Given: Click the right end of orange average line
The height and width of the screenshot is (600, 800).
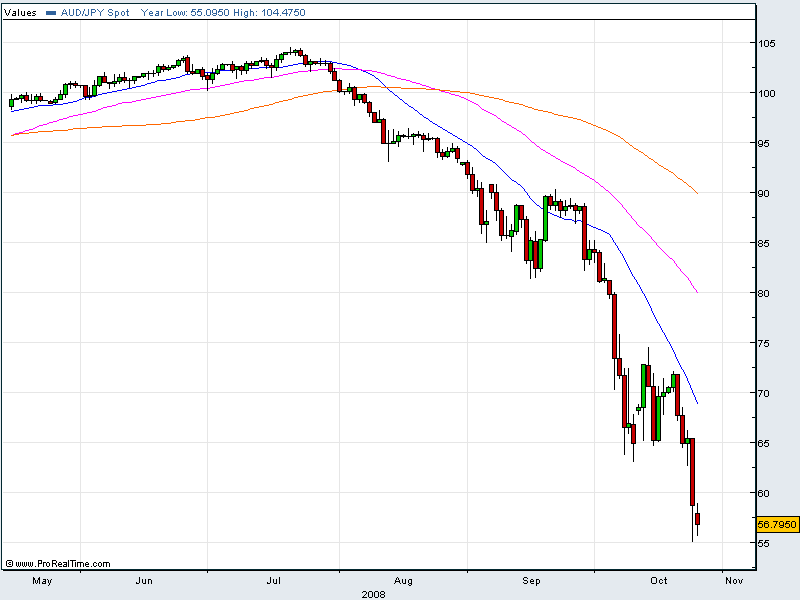Looking at the screenshot, I should coord(696,192).
